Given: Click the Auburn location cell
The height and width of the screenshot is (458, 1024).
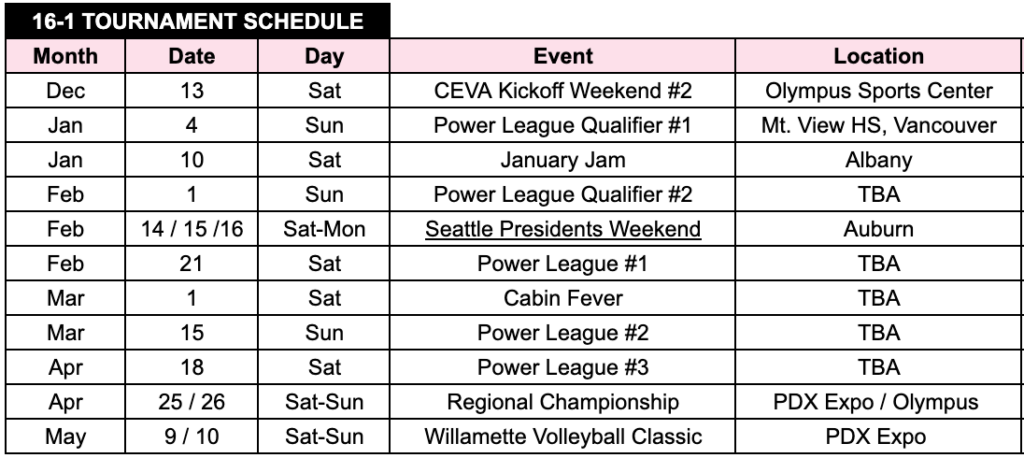Looking at the screenshot, I should click(x=878, y=229).
